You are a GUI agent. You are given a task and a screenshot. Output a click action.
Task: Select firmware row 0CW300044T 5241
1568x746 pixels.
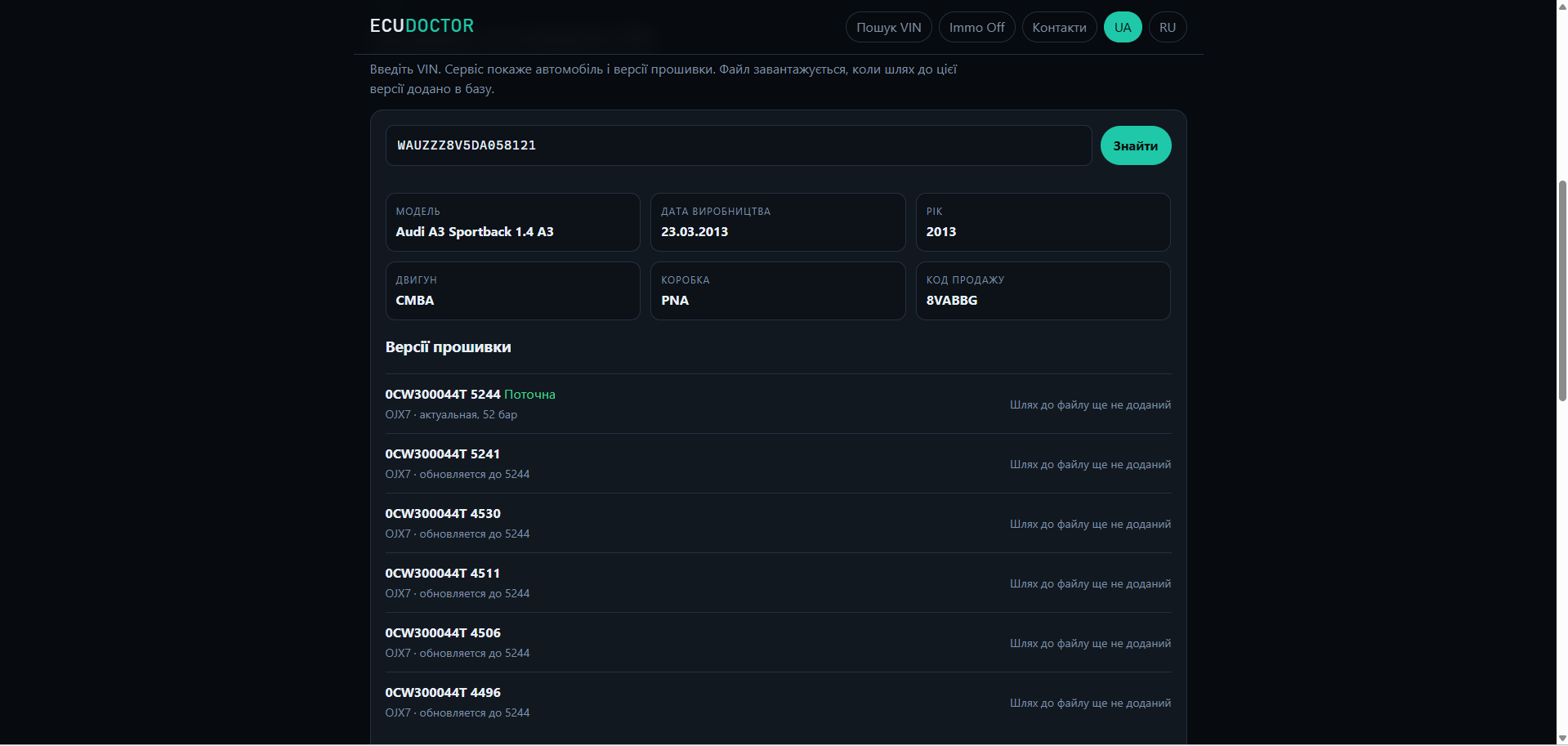coord(778,464)
